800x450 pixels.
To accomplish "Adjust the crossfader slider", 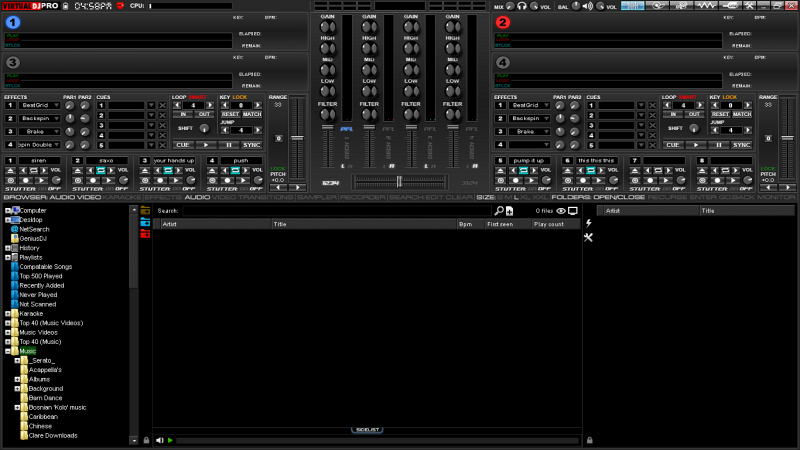I will (399, 181).
